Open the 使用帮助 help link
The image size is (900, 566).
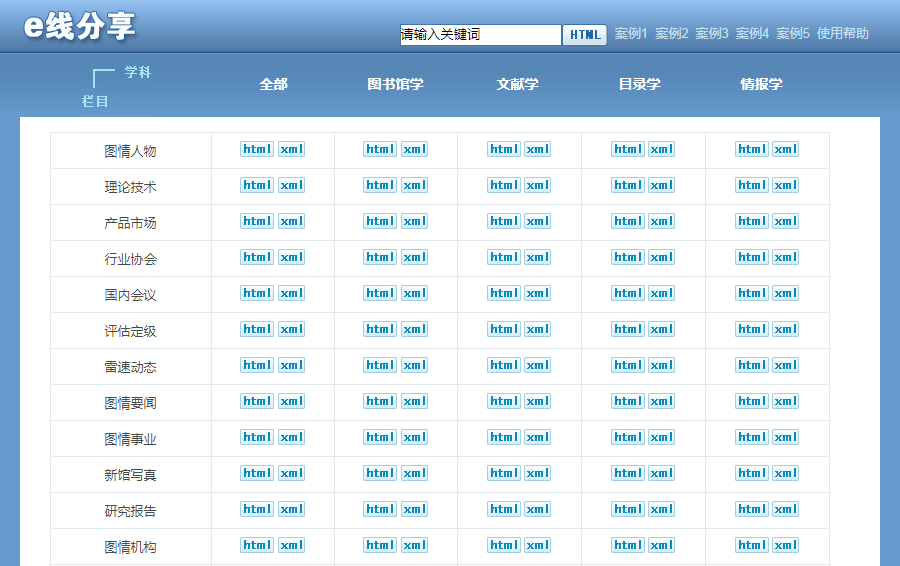click(x=843, y=34)
